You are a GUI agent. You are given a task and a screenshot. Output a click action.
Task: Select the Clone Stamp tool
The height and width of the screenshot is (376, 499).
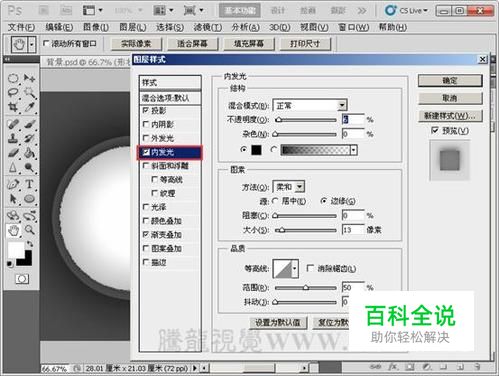(x=13, y=138)
